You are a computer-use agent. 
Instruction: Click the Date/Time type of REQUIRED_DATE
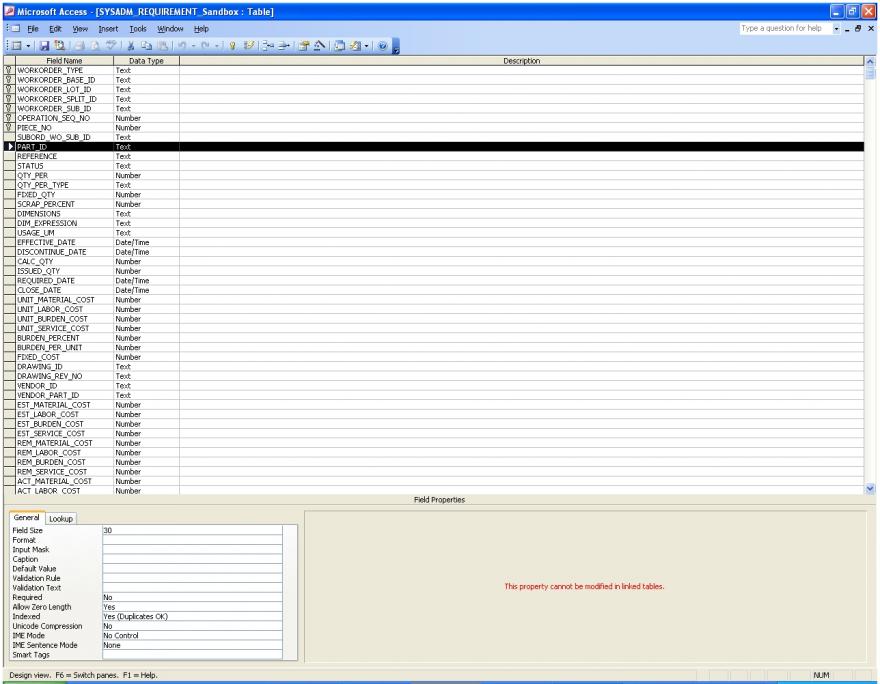coord(132,280)
